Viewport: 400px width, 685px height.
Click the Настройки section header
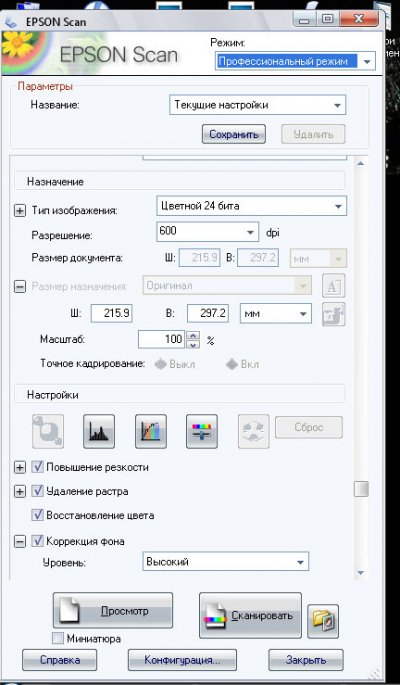click(179, 395)
